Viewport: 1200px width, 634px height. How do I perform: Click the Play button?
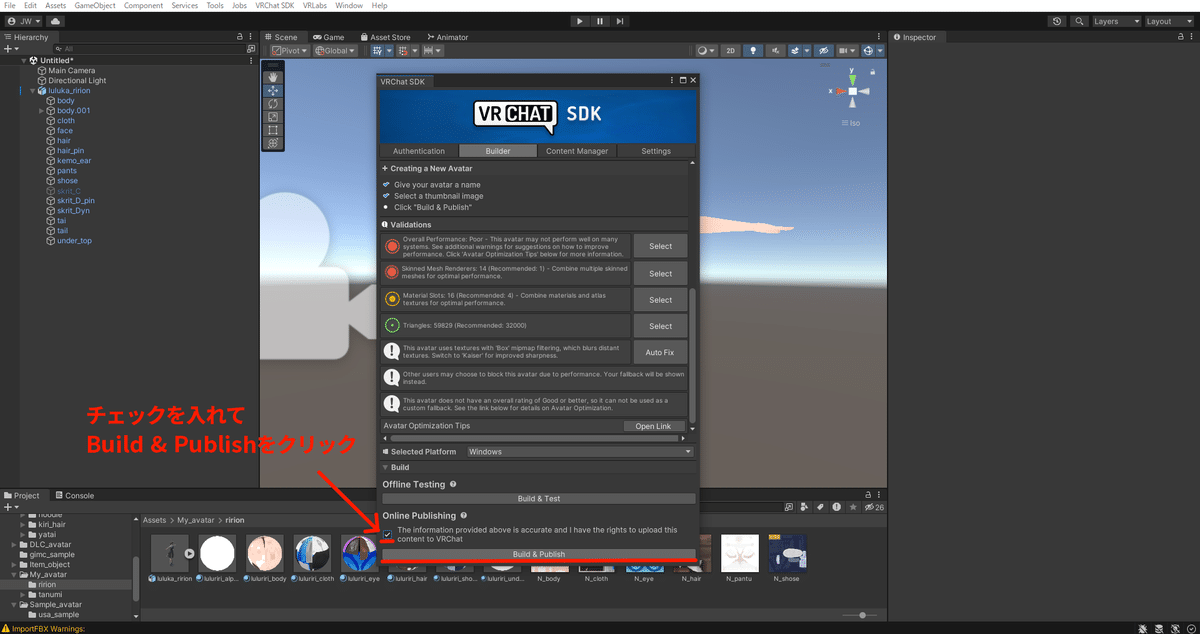pos(580,21)
